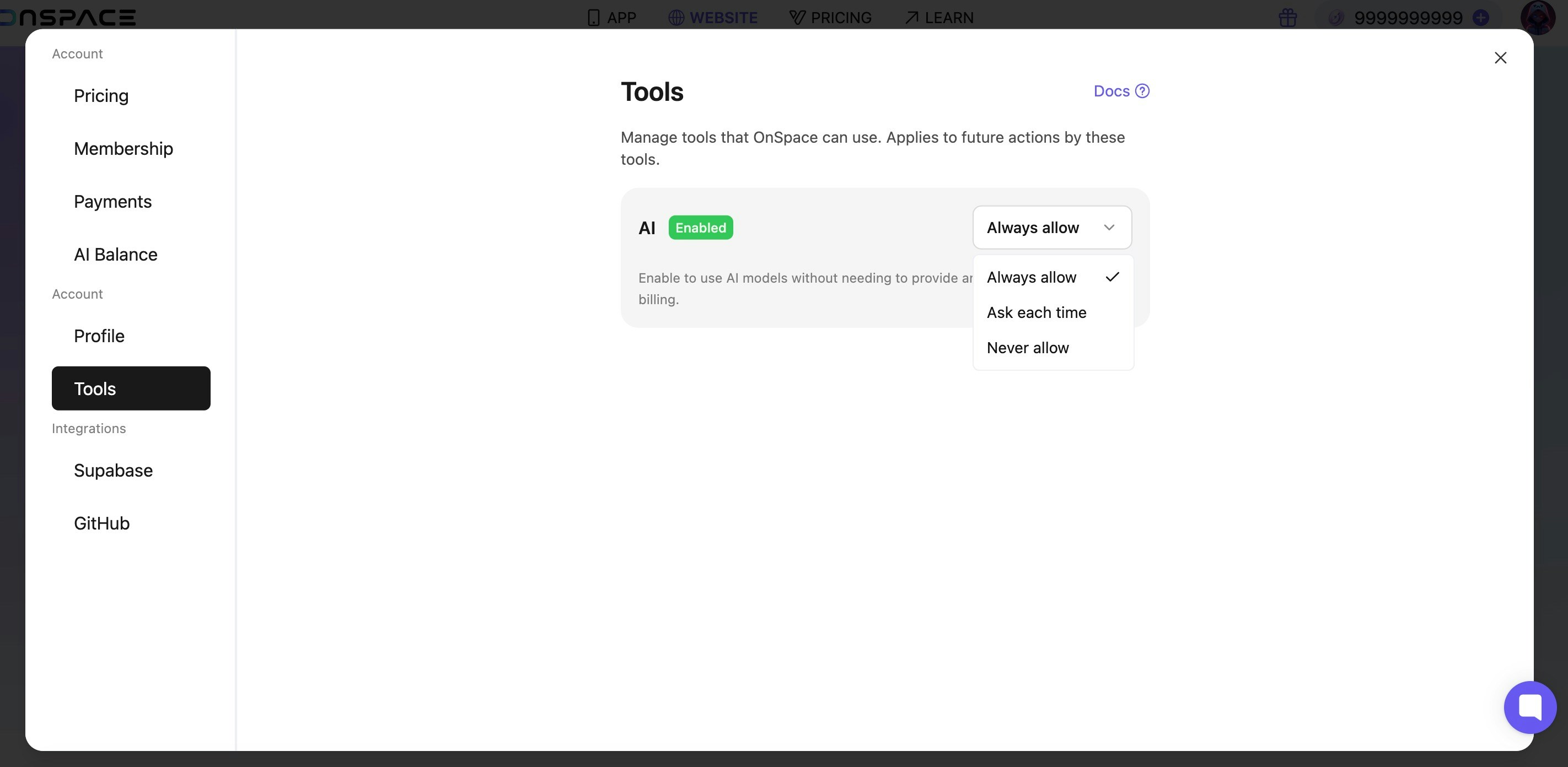Open the GitHub integration settings
The width and height of the screenshot is (1568, 767).
pyautogui.click(x=101, y=523)
